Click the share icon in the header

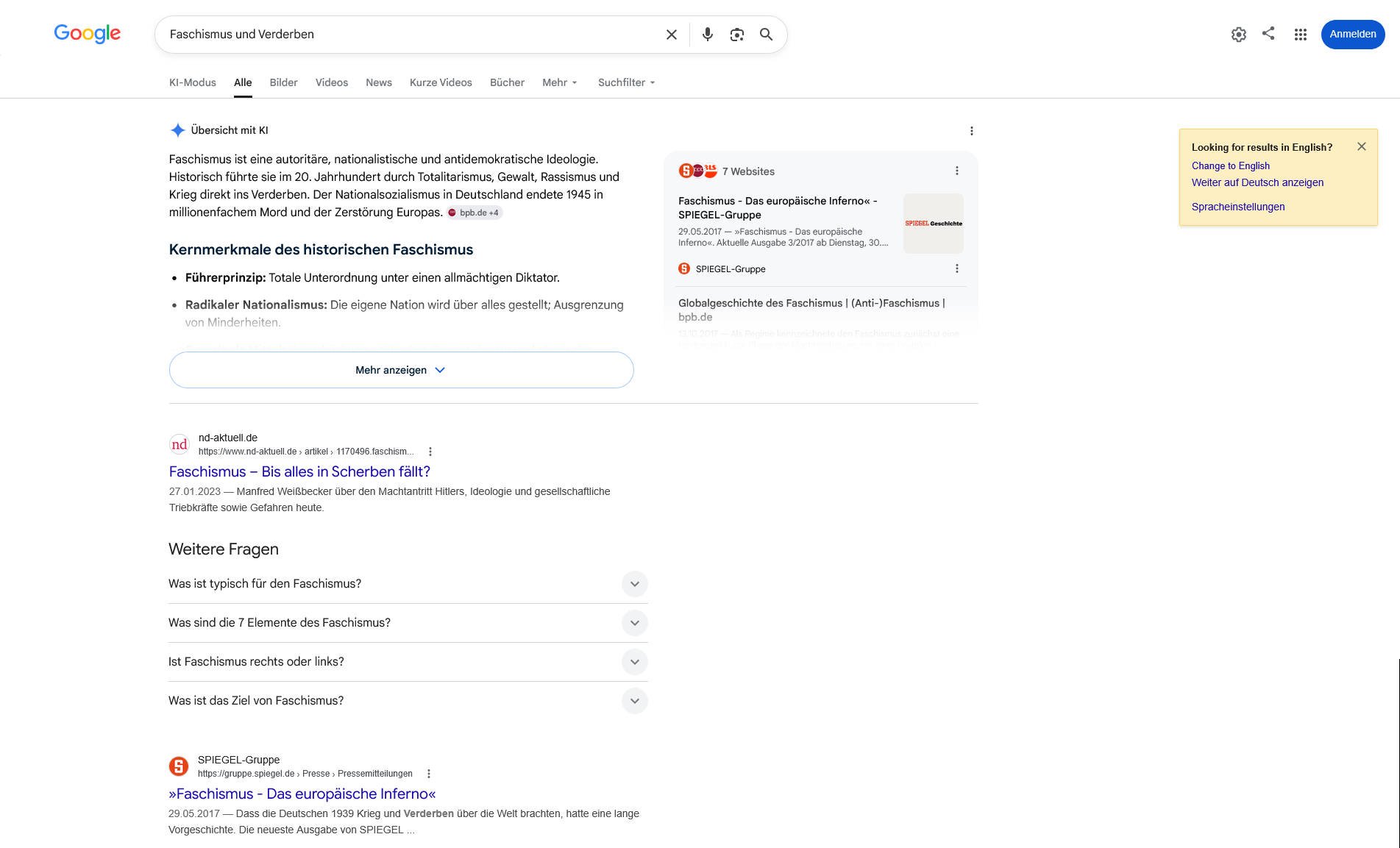[x=1268, y=33]
